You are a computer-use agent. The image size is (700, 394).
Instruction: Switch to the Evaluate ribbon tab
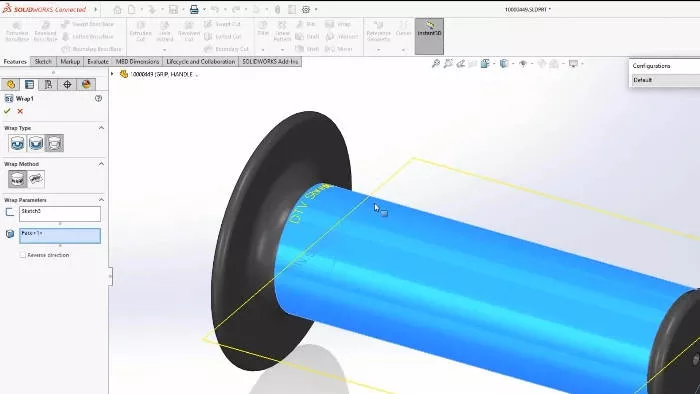[x=98, y=62]
